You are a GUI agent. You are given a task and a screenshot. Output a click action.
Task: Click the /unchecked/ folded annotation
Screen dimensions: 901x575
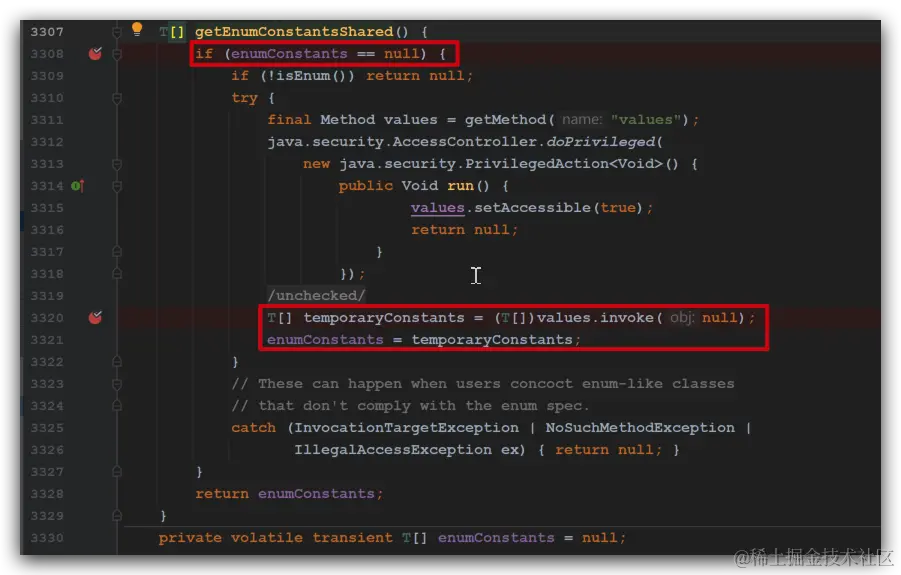tap(316, 295)
